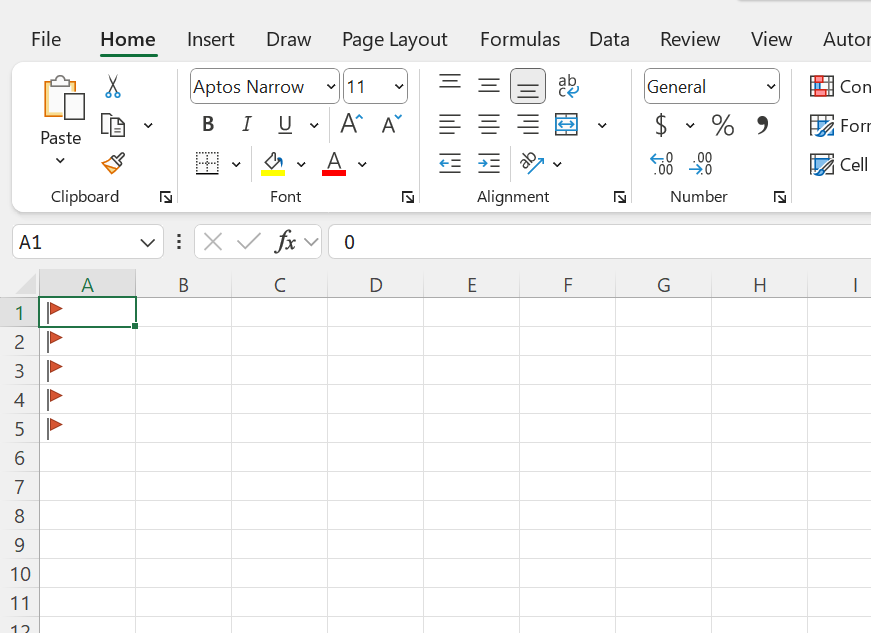The height and width of the screenshot is (633, 871).
Task: Open the General number format dropdown
Action: [x=771, y=87]
